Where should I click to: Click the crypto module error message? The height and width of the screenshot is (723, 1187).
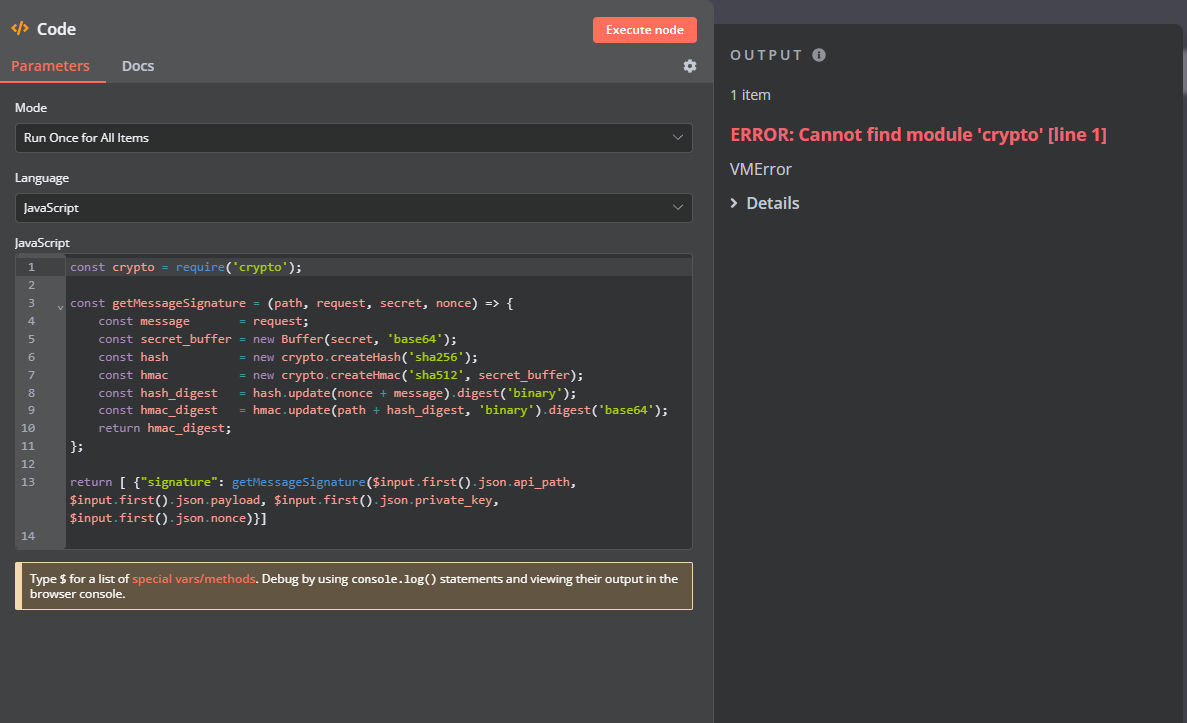tap(918, 135)
